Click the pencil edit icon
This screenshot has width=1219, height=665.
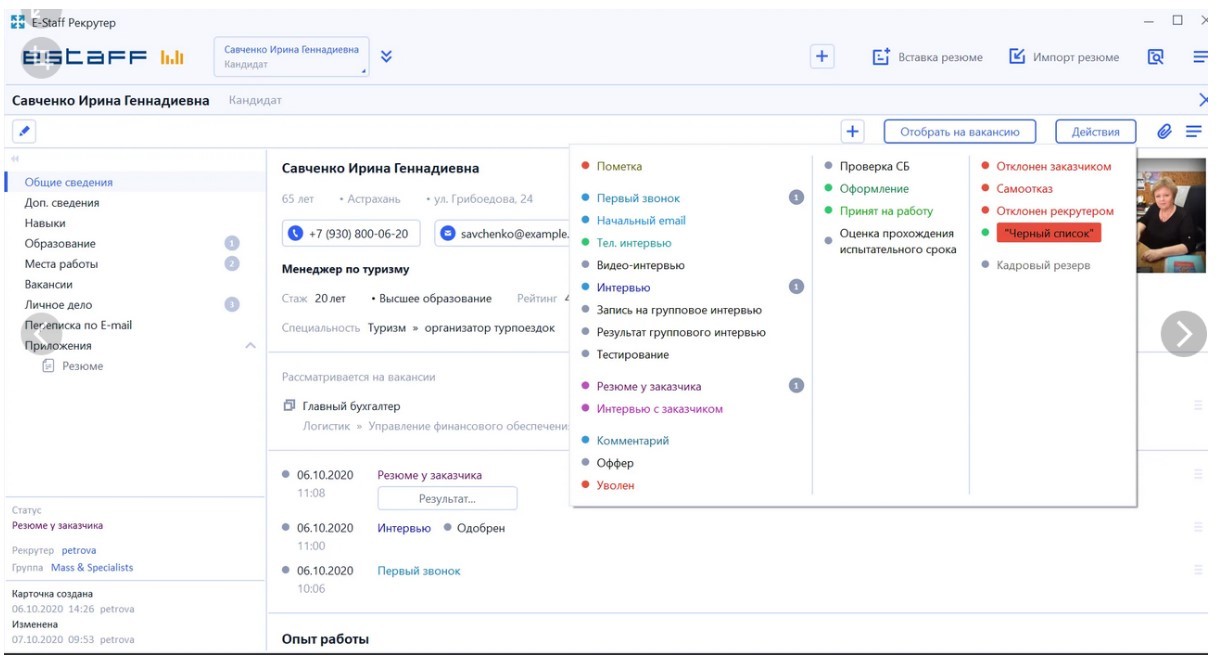pos(25,131)
